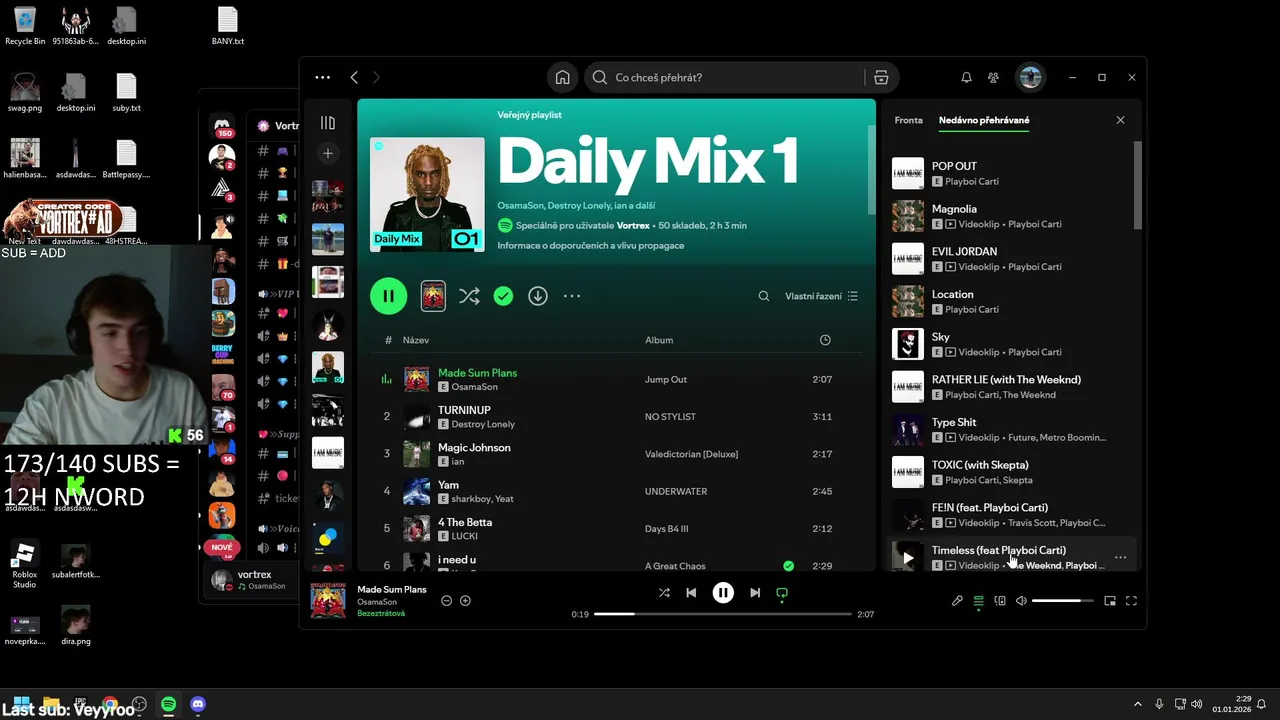The image size is (1280, 720).
Task: Open the I AM MUSIC album in the library sidebar
Action: point(328,453)
